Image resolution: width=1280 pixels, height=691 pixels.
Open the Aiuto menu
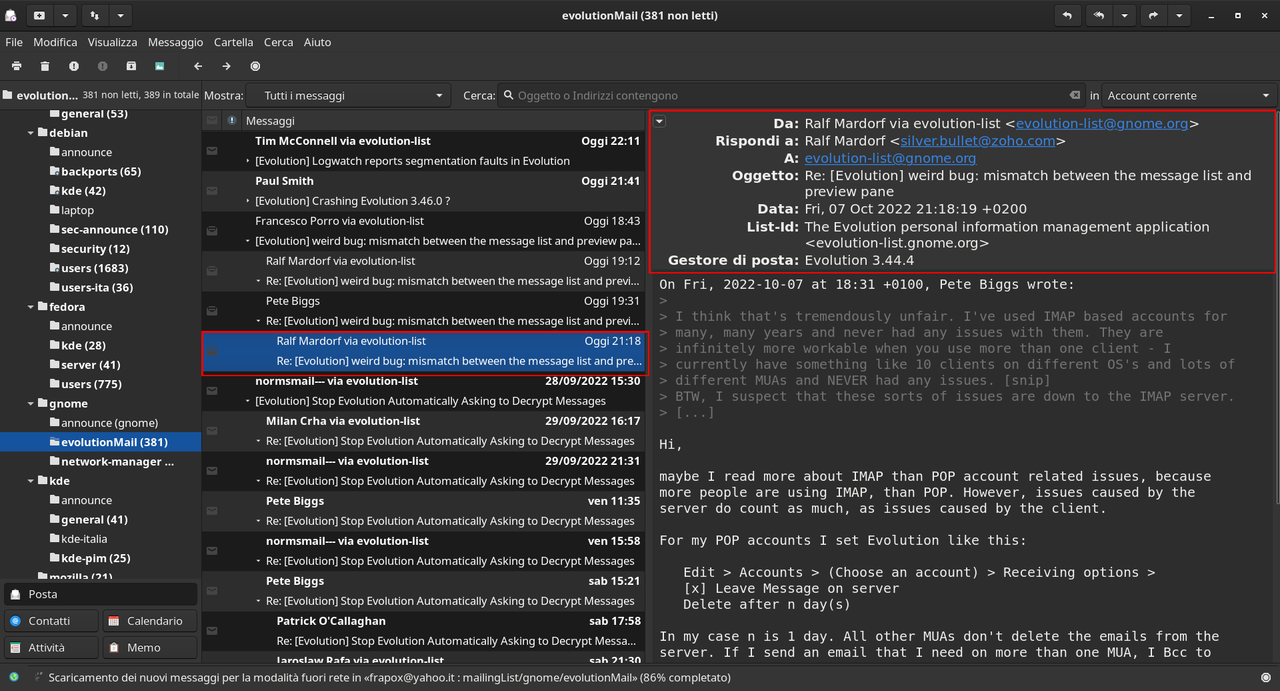point(317,42)
